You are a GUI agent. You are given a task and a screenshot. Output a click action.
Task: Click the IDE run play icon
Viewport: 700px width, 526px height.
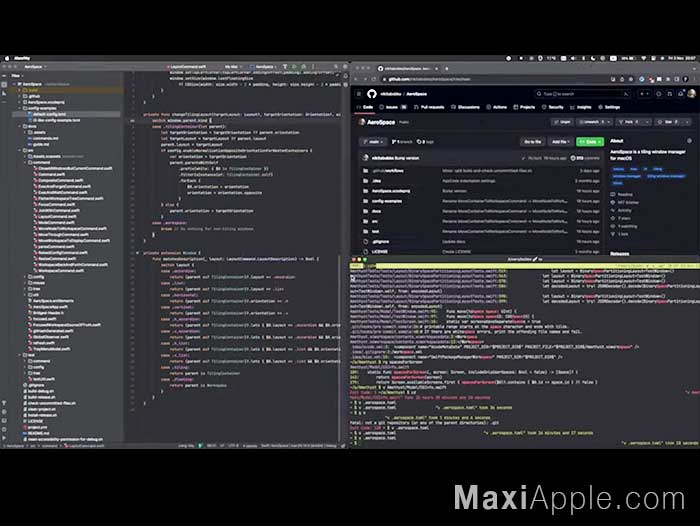click(x=294, y=67)
